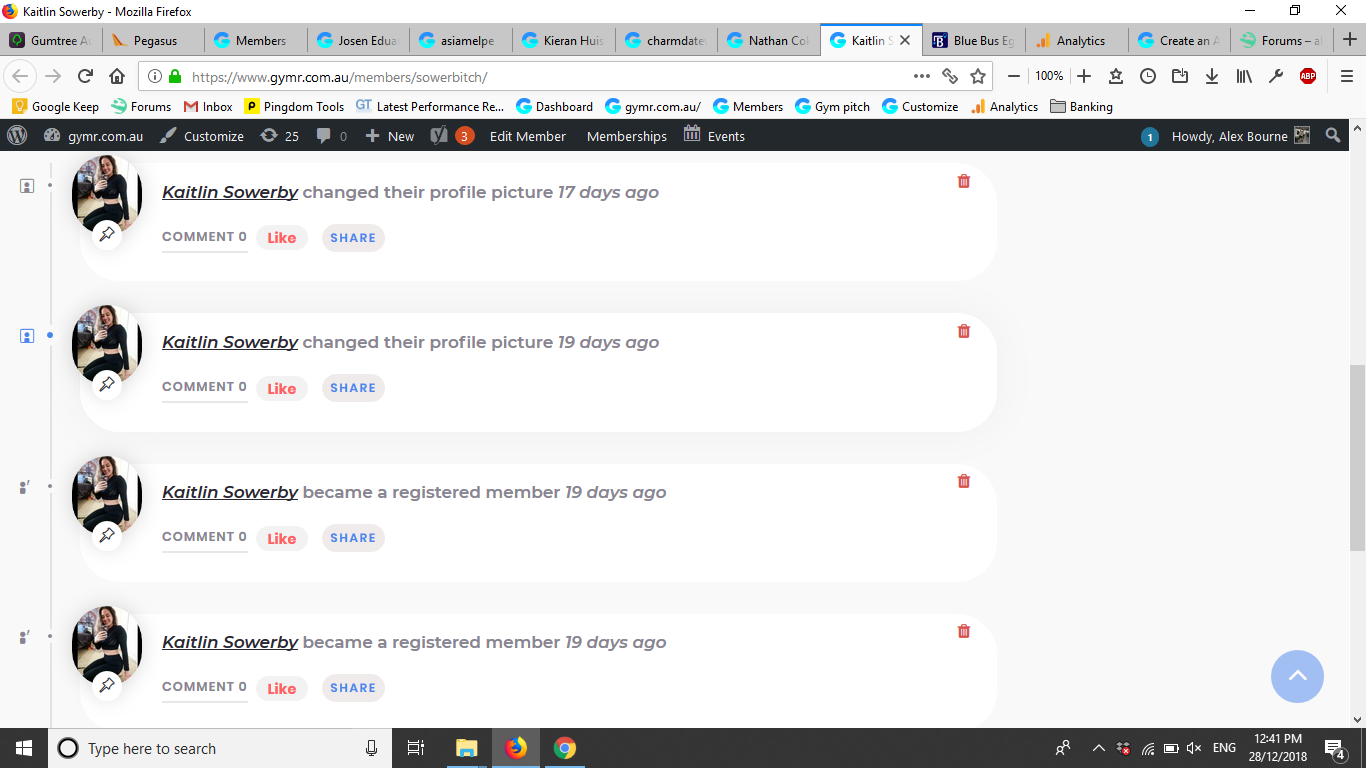
Task: Click the Firefox back arrow button
Action: pos(20,76)
